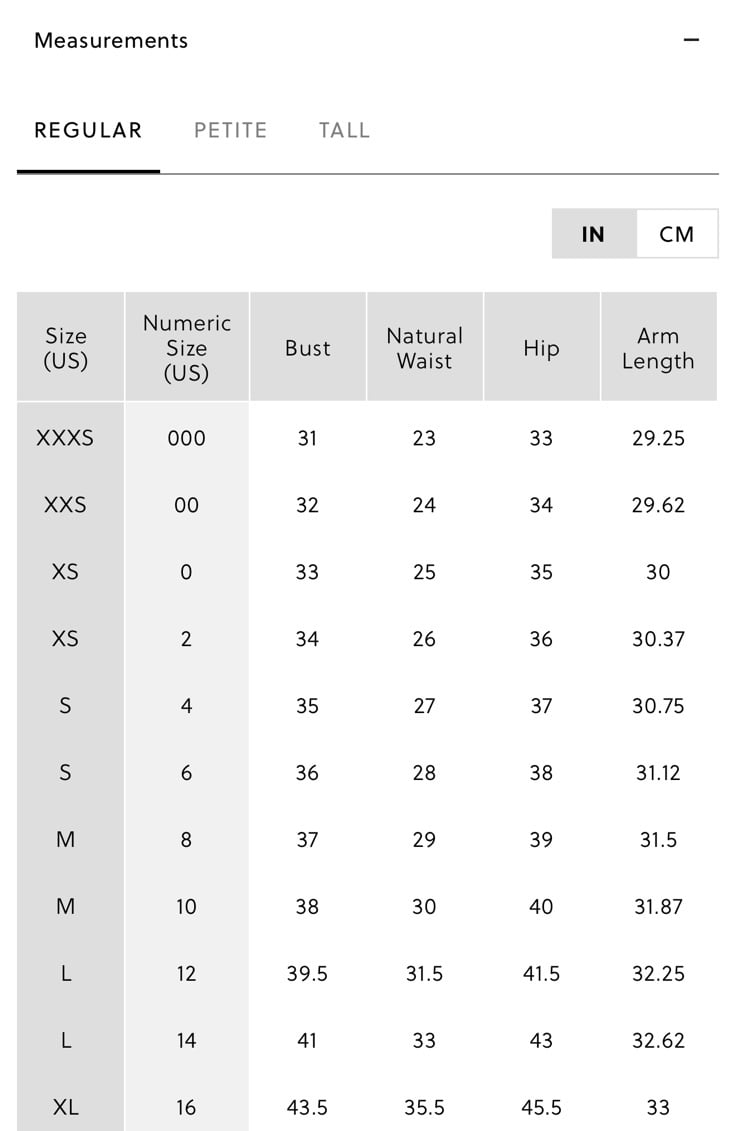
Task: Click the Numeric Size (US) header
Action: pos(187,346)
